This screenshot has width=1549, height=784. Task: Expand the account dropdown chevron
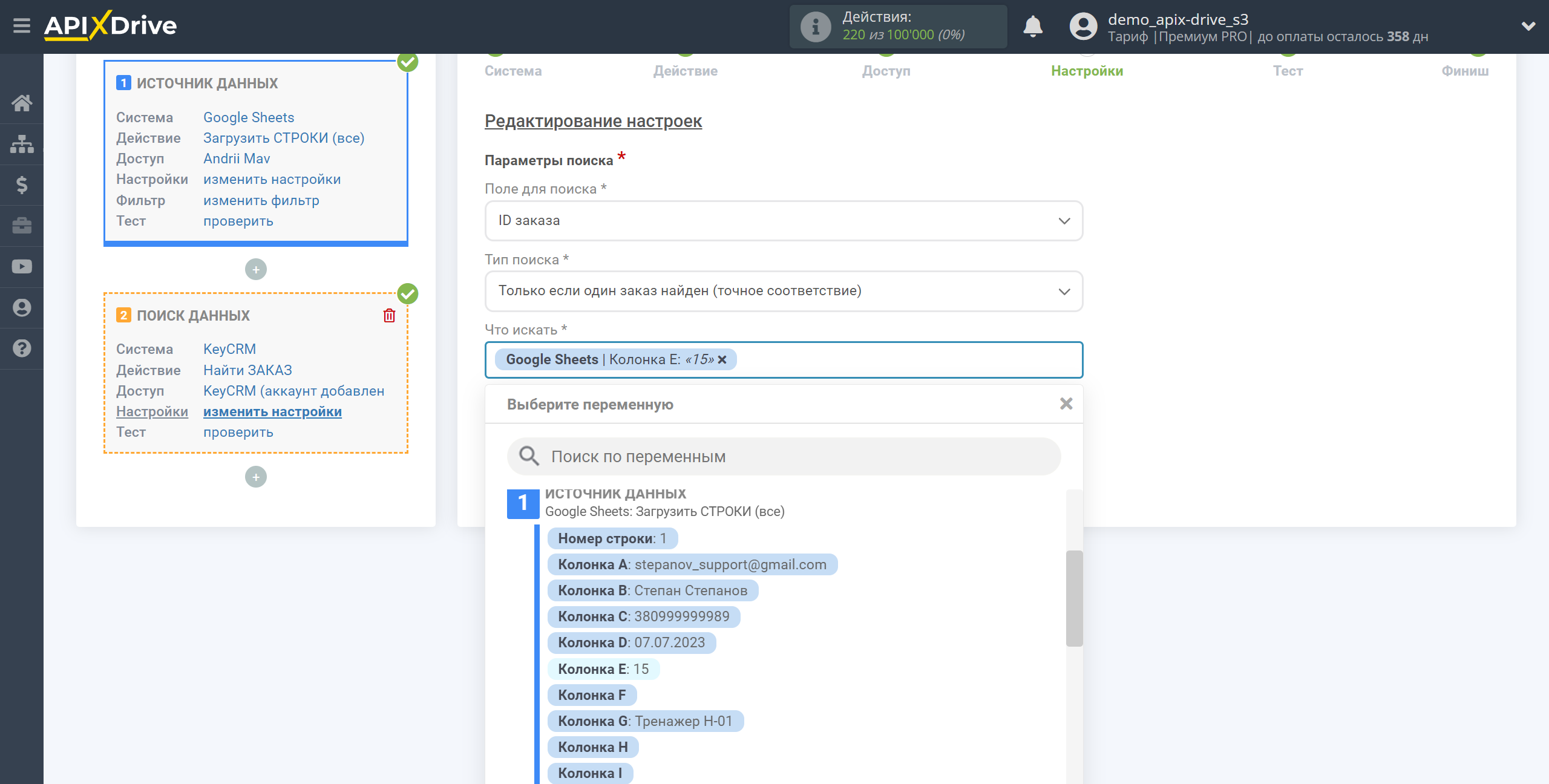click(1528, 26)
